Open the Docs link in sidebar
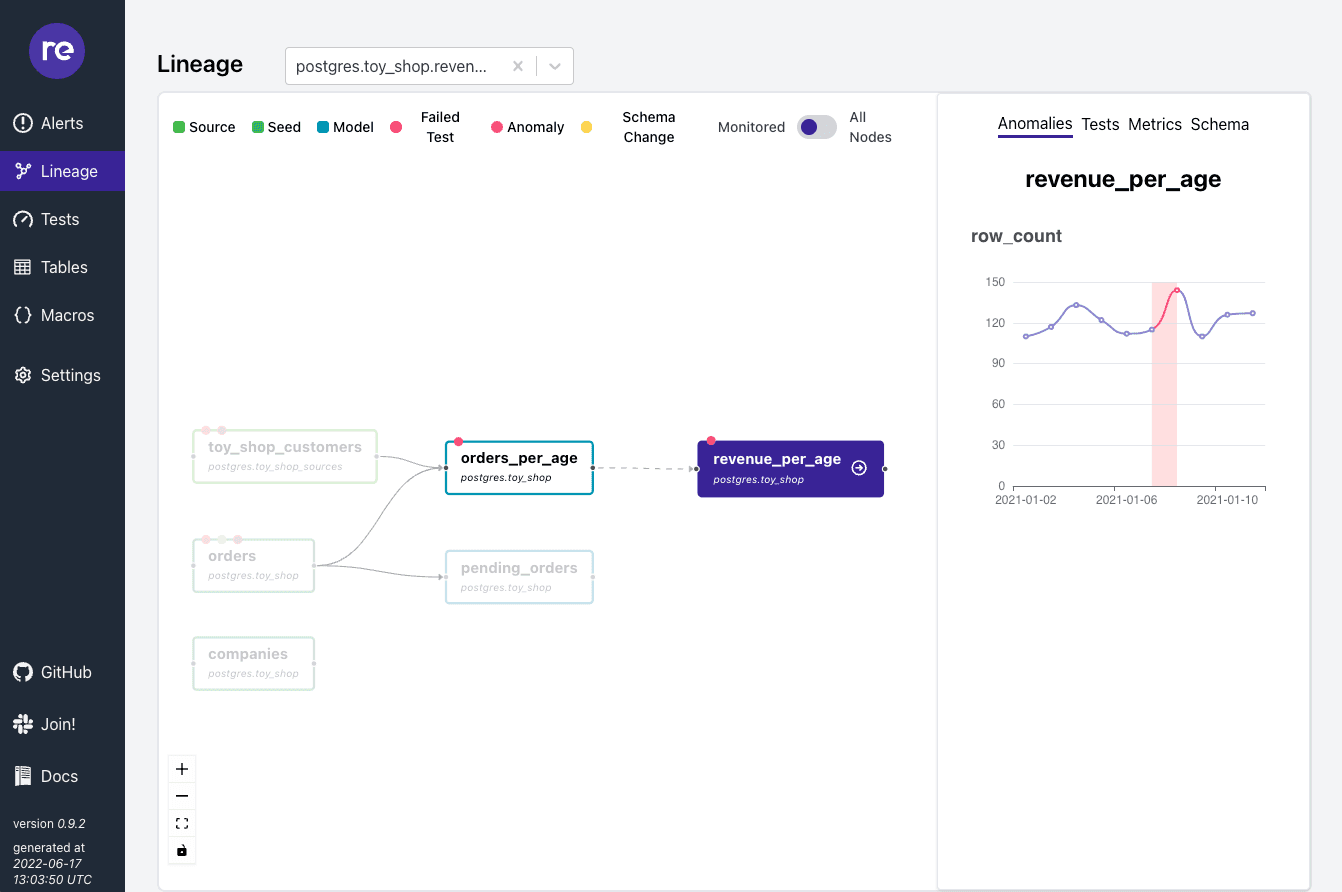The width and height of the screenshot is (1342, 892). (x=23, y=776)
